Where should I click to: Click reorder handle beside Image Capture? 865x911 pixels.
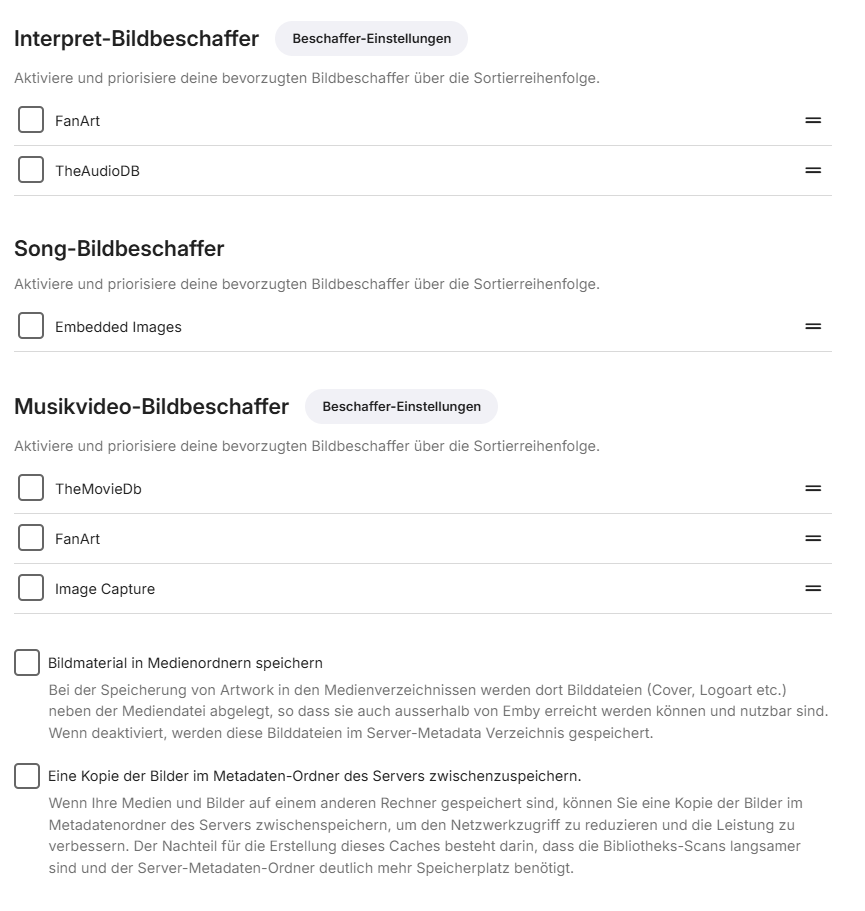813,589
